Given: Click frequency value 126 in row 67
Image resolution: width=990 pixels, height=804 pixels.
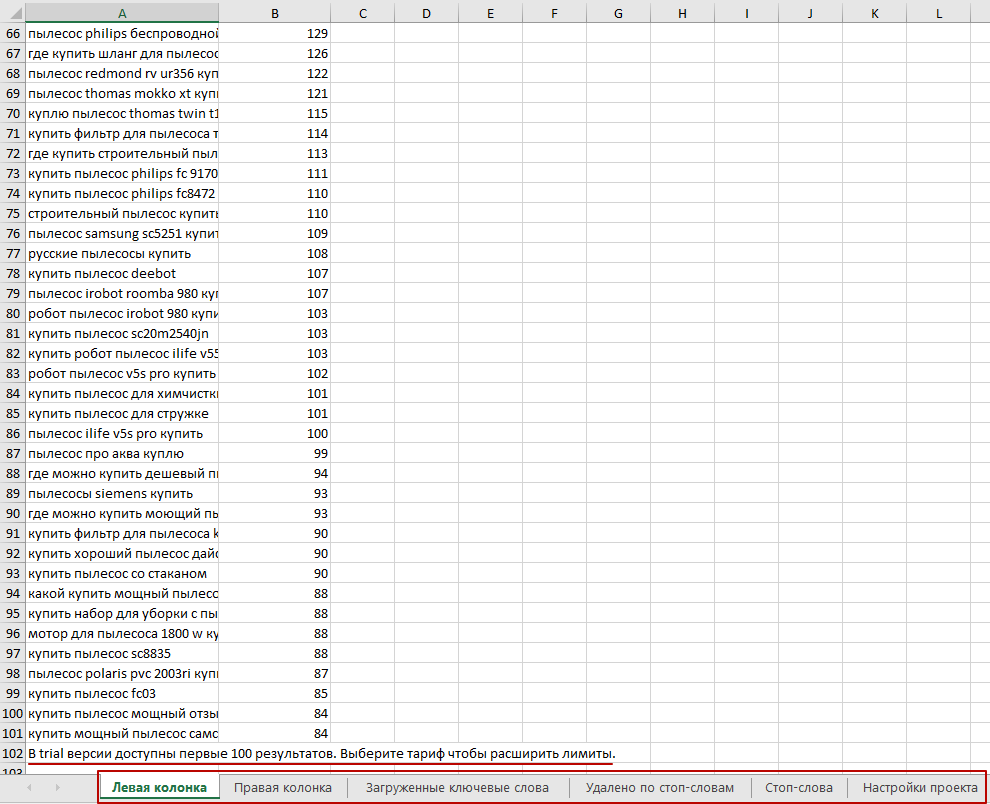Looking at the screenshot, I should point(275,54).
